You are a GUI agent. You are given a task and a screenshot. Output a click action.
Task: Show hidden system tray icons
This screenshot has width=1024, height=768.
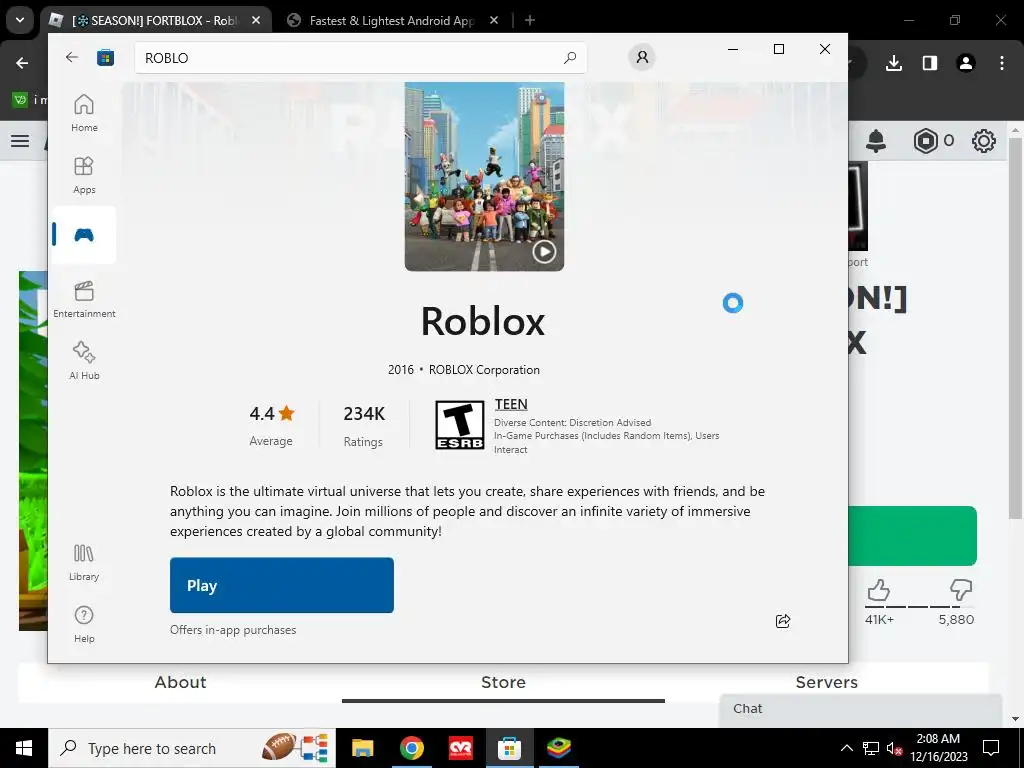846,748
